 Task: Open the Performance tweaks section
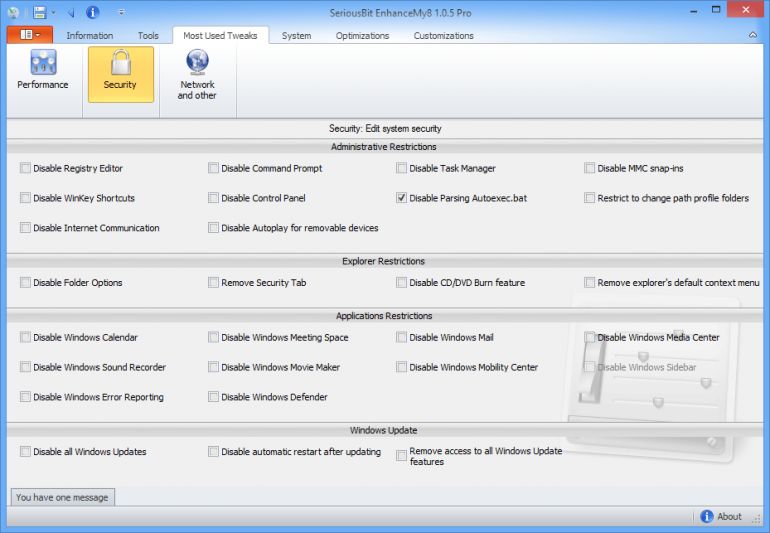click(43, 70)
